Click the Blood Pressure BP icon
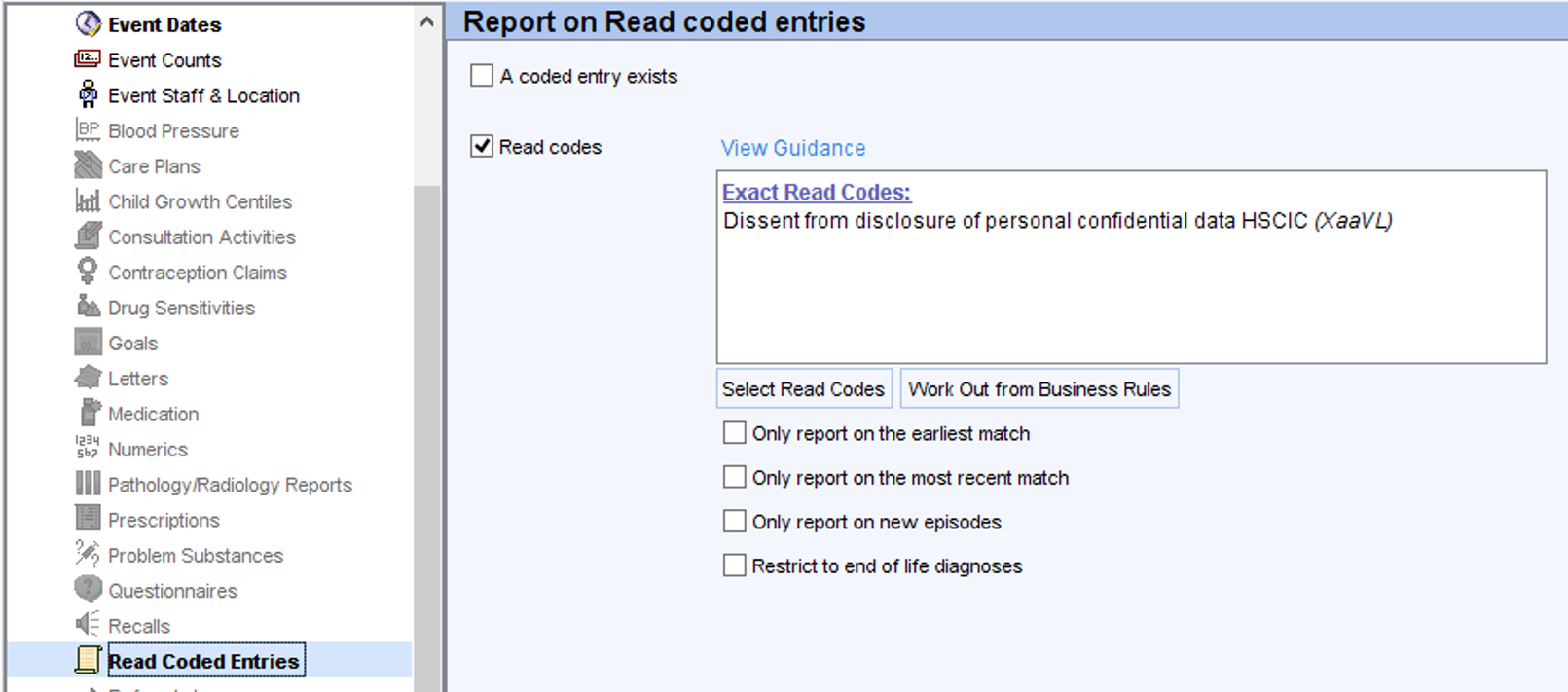Image resolution: width=1568 pixels, height=692 pixels. click(x=88, y=129)
